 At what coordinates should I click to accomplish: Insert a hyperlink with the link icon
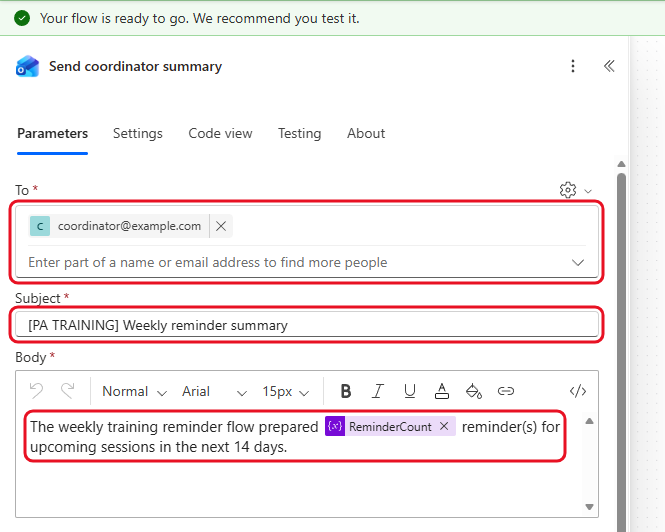(506, 391)
